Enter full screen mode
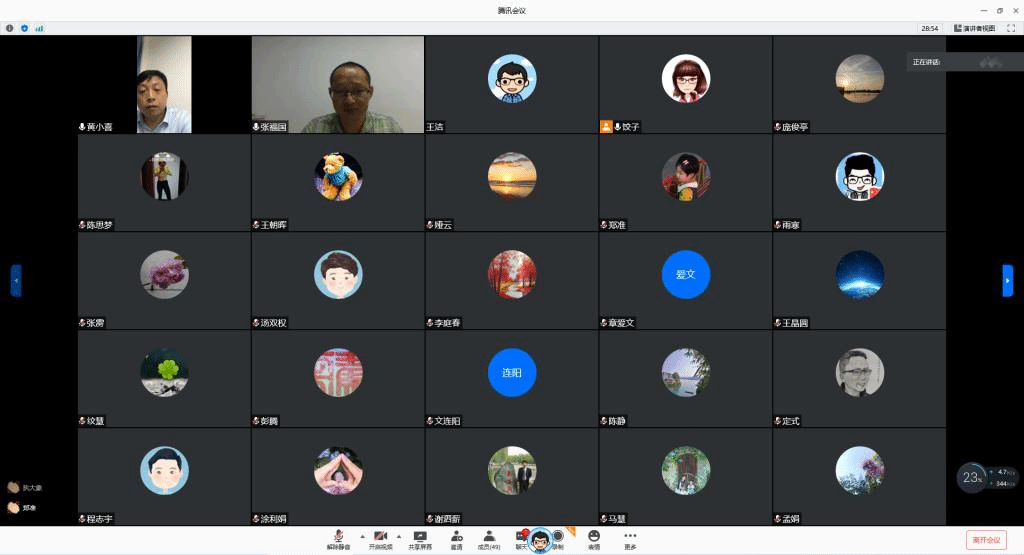The image size is (1024, 555). pyautogui.click(x=1011, y=28)
